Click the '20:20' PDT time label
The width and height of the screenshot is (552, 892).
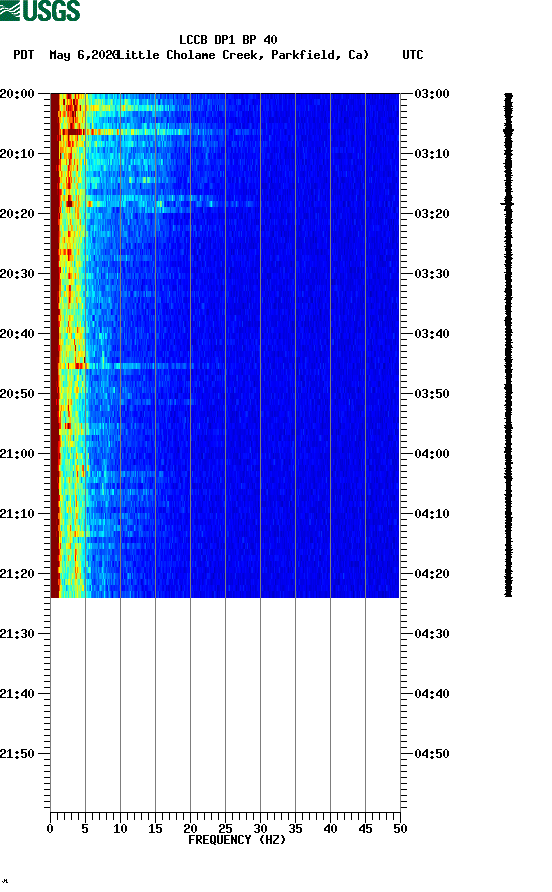click(17, 214)
